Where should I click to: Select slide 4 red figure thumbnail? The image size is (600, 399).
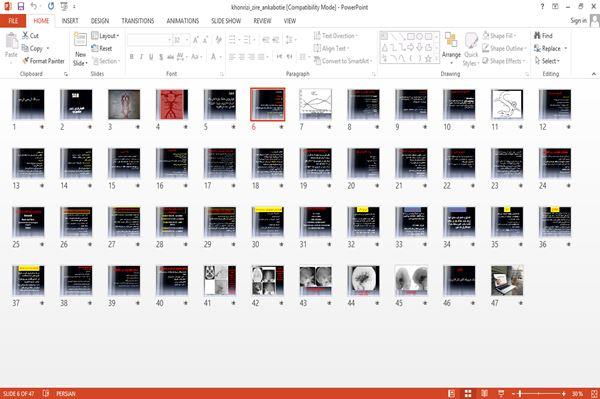pyautogui.click(x=172, y=104)
